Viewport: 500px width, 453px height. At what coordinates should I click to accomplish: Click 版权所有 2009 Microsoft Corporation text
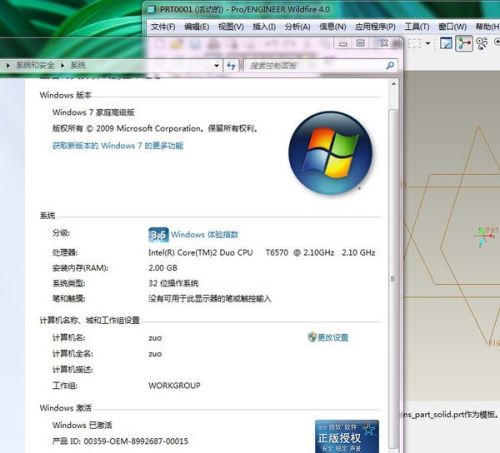pyautogui.click(x=155, y=129)
